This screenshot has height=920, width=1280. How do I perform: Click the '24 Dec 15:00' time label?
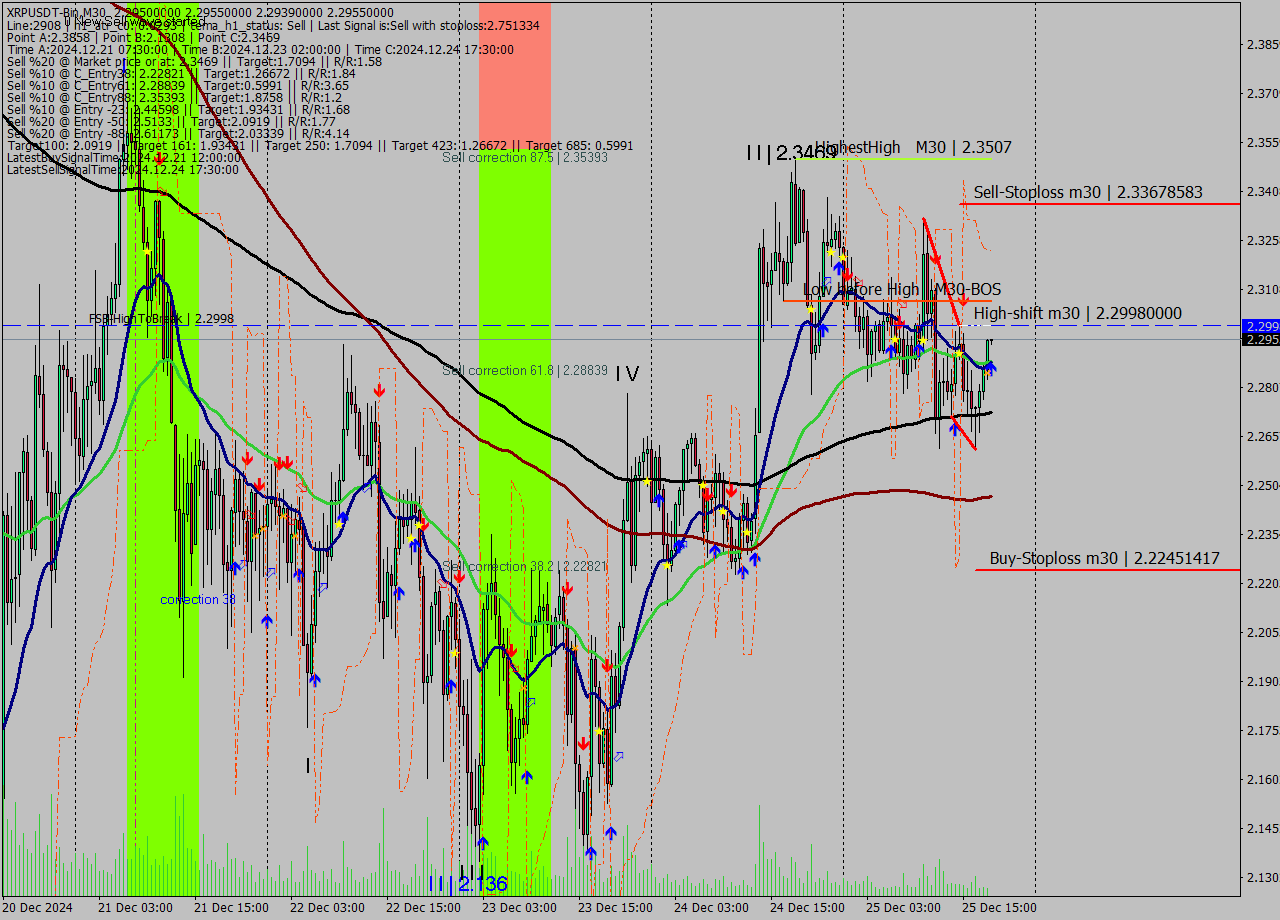[807, 908]
